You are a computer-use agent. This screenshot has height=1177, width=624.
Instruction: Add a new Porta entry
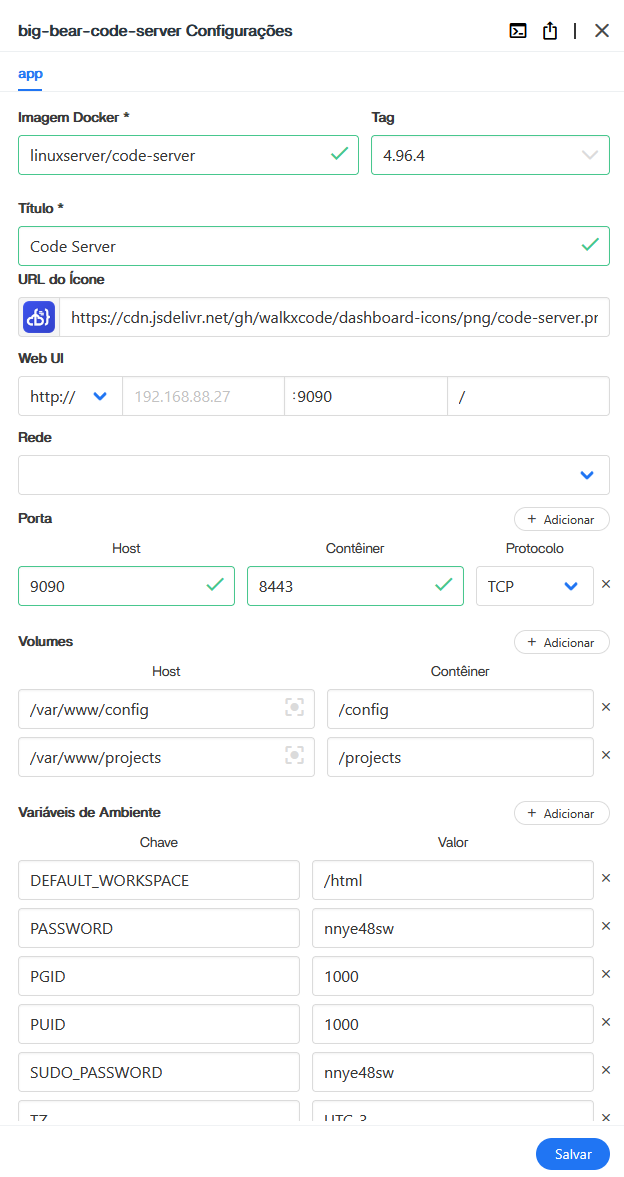[562, 519]
